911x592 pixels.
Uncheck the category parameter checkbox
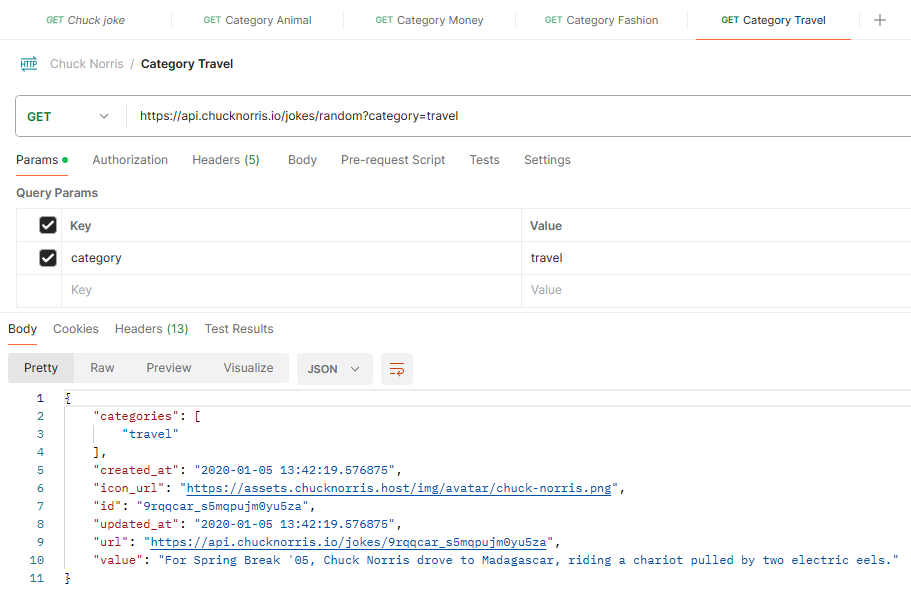pos(48,258)
